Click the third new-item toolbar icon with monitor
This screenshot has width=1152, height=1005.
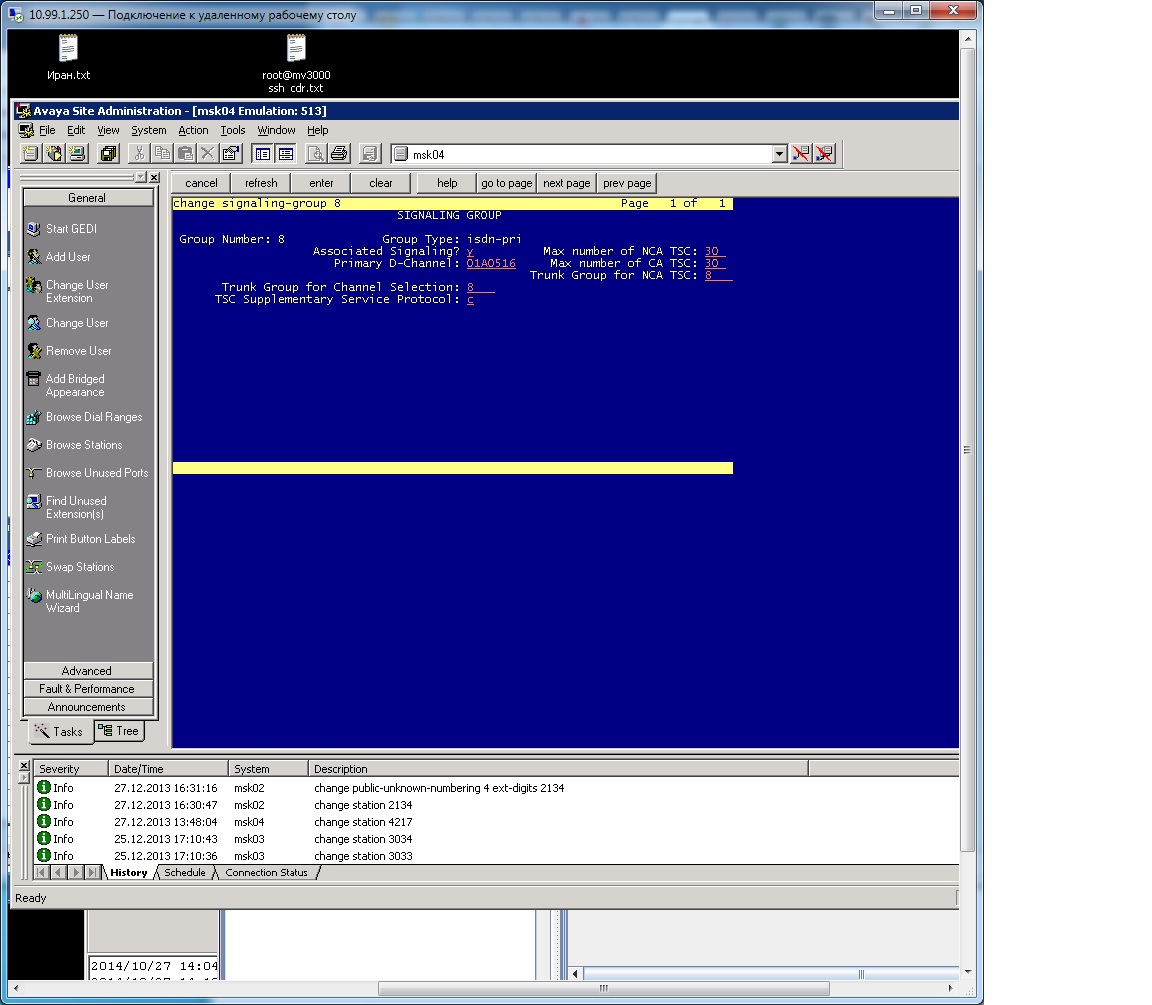(x=77, y=154)
